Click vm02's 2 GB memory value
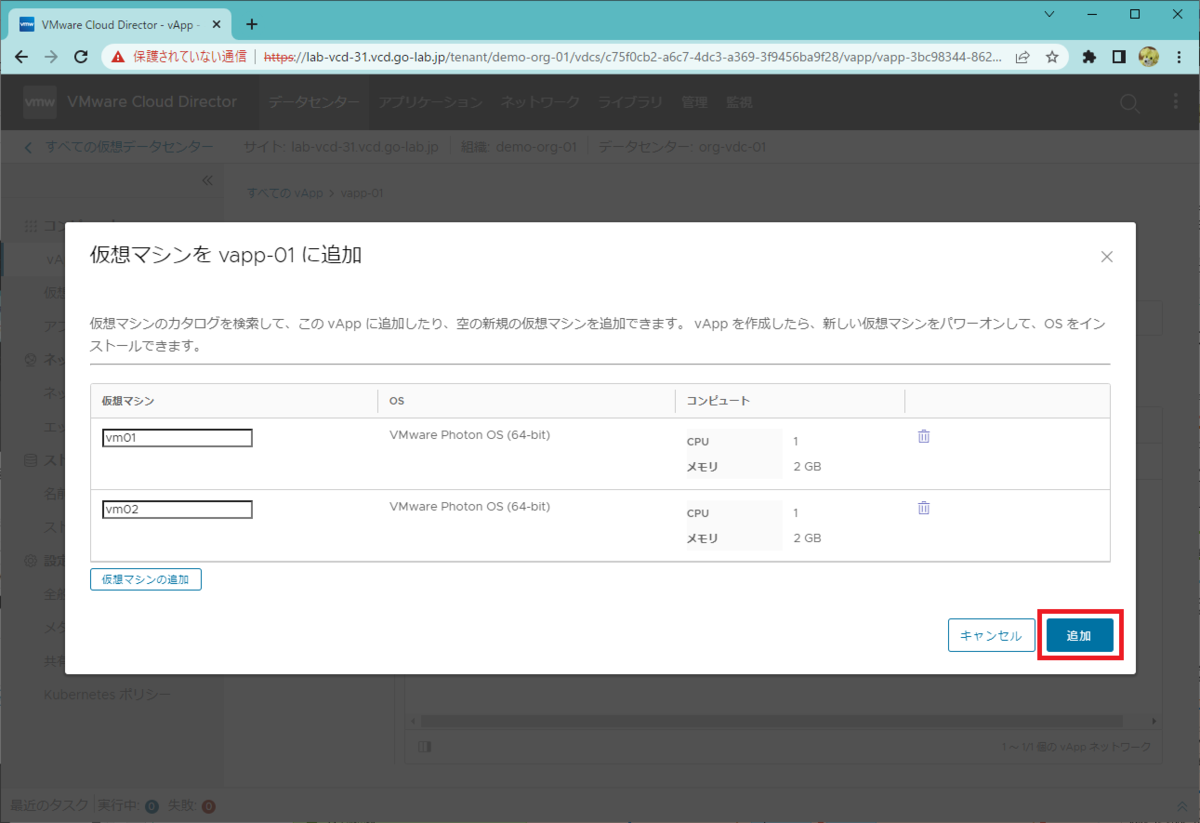This screenshot has width=1200, height=823. [x=807, y=538]
